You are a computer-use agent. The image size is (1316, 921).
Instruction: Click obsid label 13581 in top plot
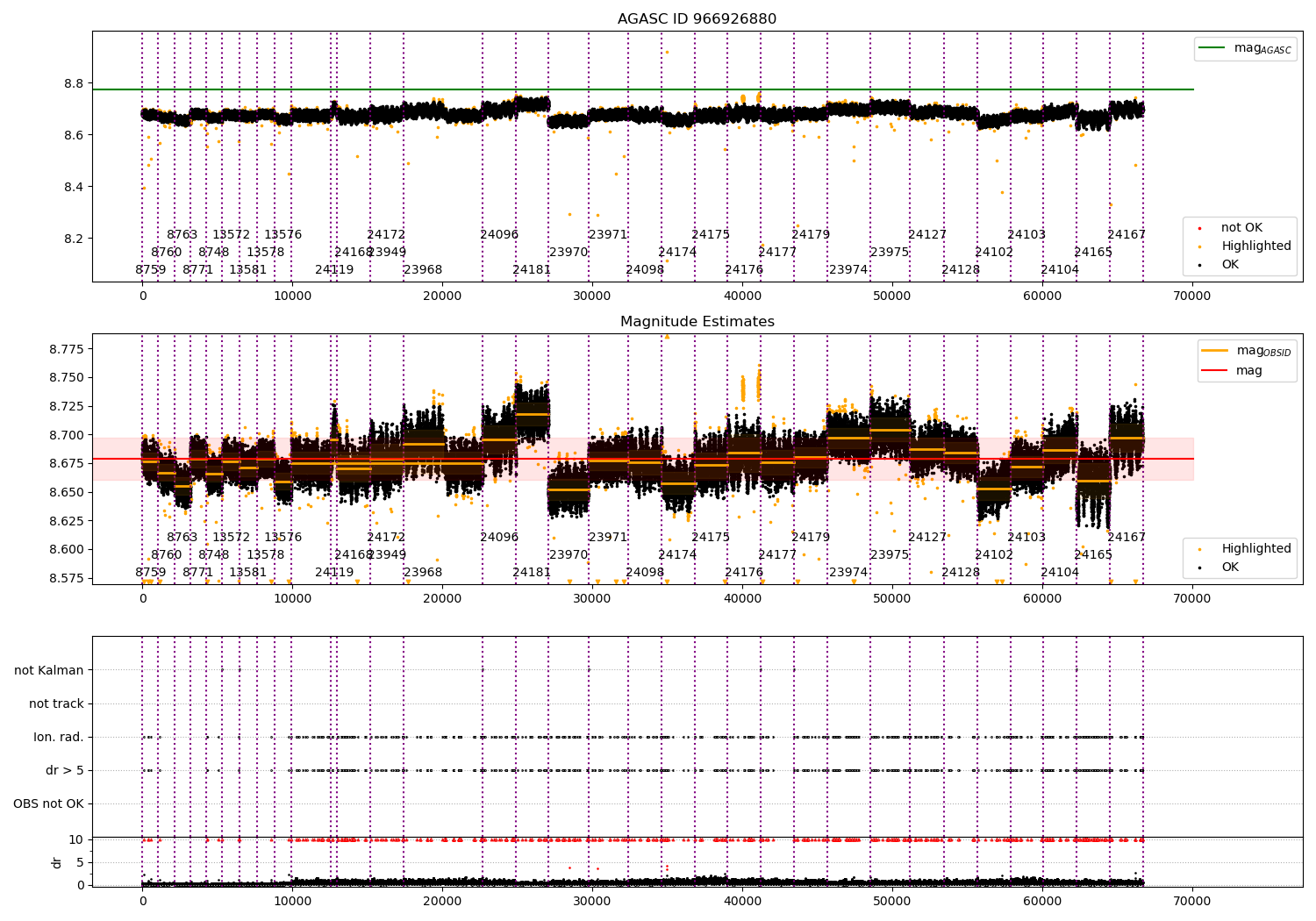point(248,270)
